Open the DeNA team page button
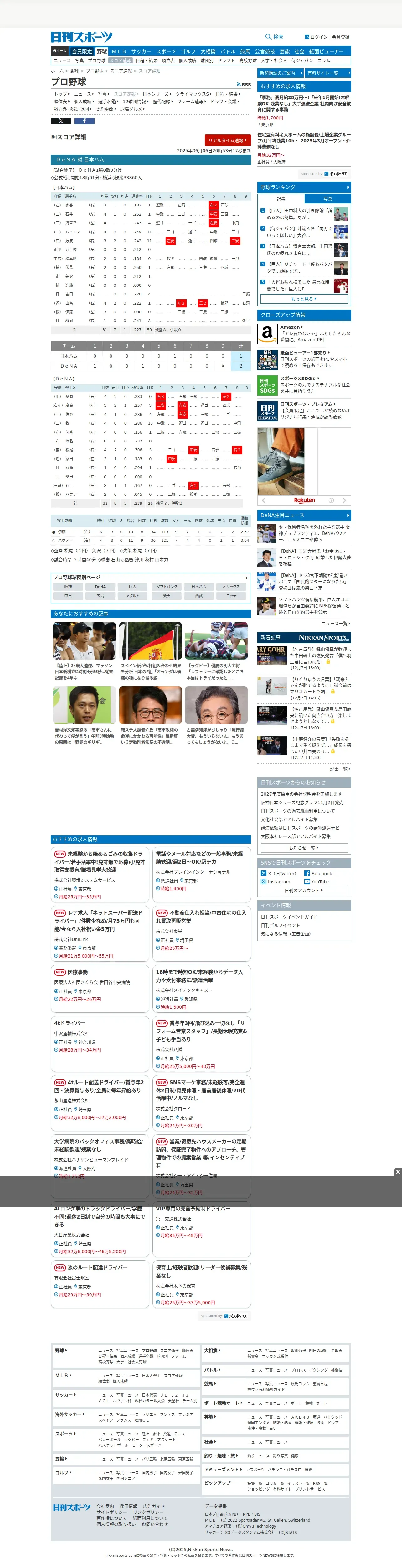 tap(100, 587)
